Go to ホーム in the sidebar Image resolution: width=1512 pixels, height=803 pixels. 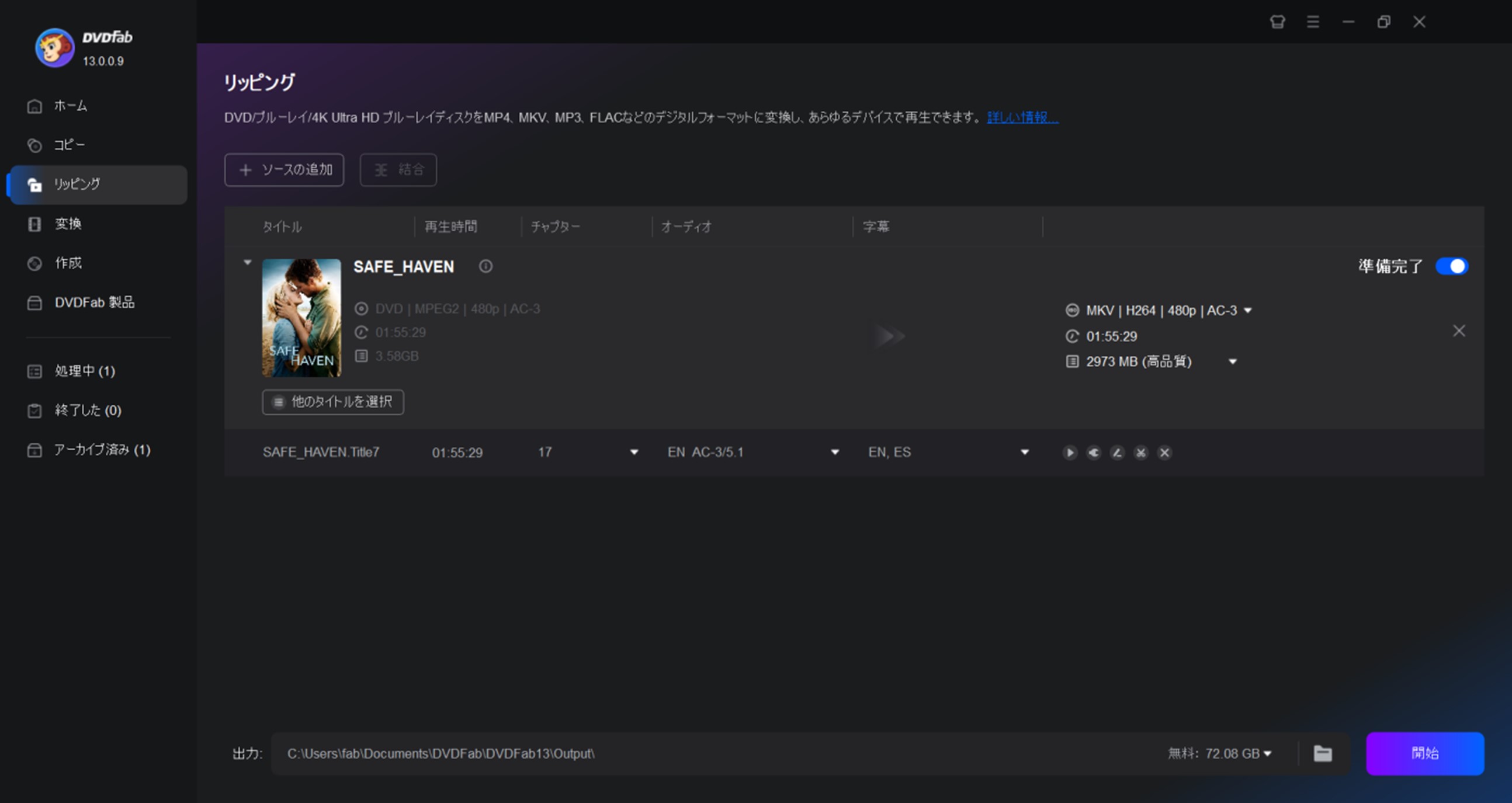pos(99,106)
